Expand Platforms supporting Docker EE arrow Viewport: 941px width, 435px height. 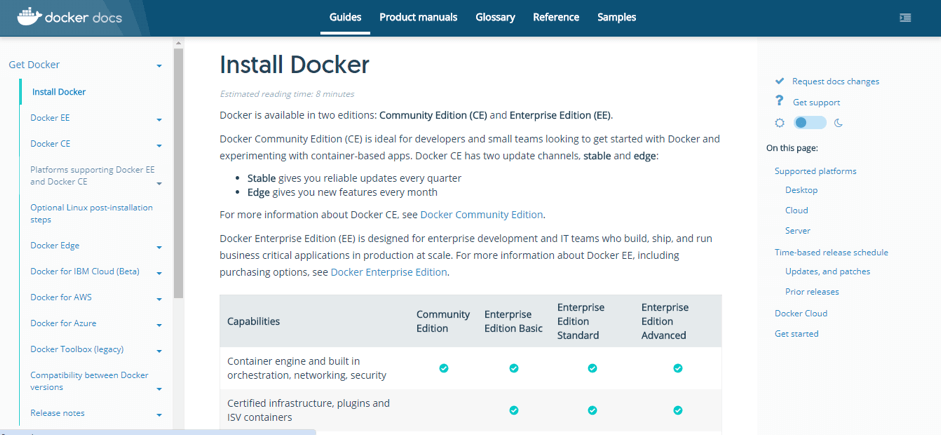[159, 183]
